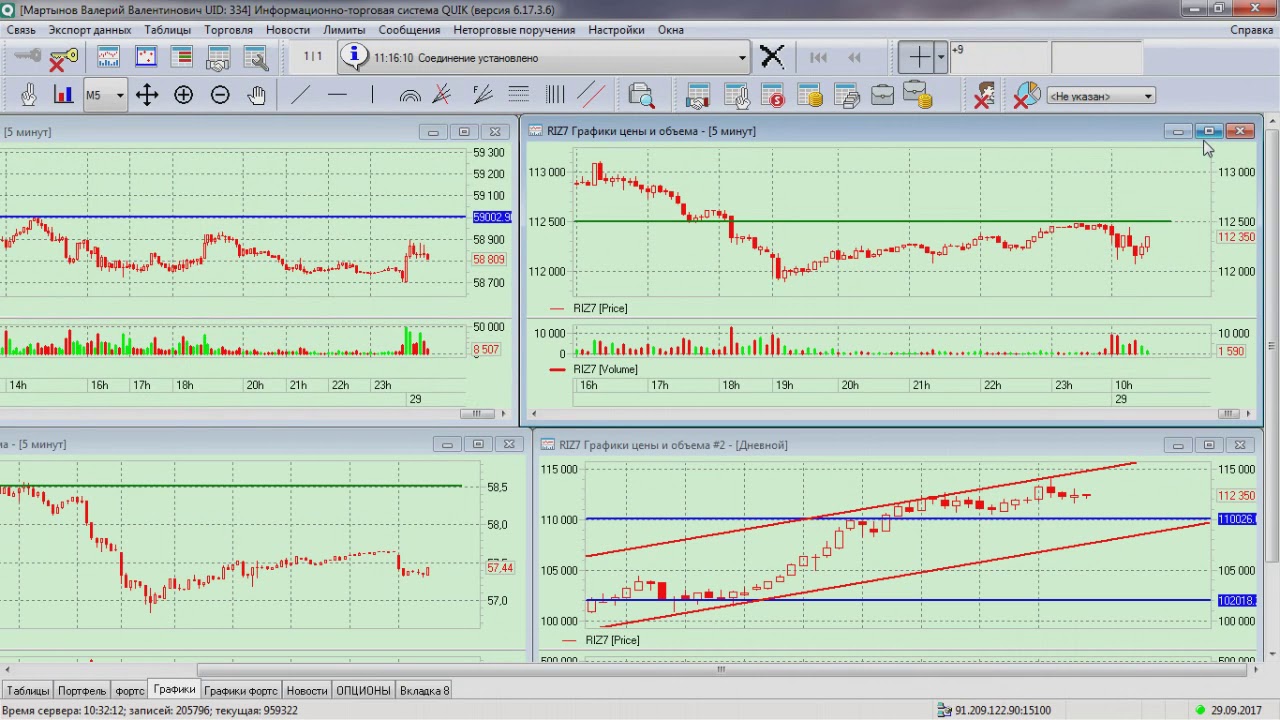Switch to the Таблицы tab
This screenshot has width=1280, height=720.
click(x=28, y=690)
